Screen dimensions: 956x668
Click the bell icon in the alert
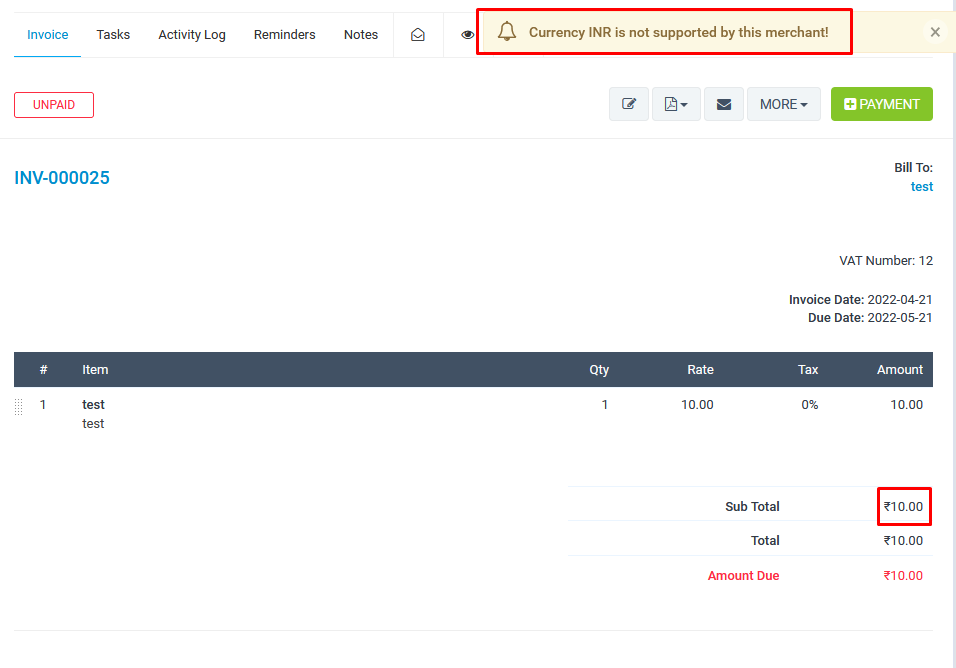507,32
